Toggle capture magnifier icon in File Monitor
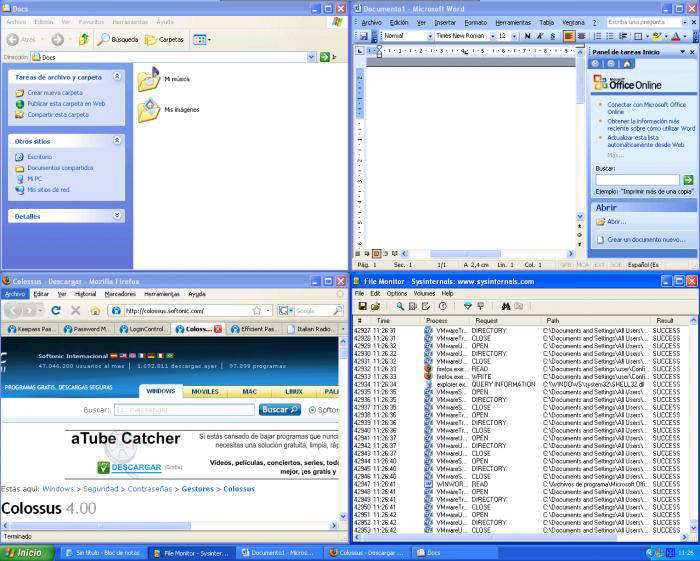700x561 pixels. pyautogui.click(x=400, y=306)
